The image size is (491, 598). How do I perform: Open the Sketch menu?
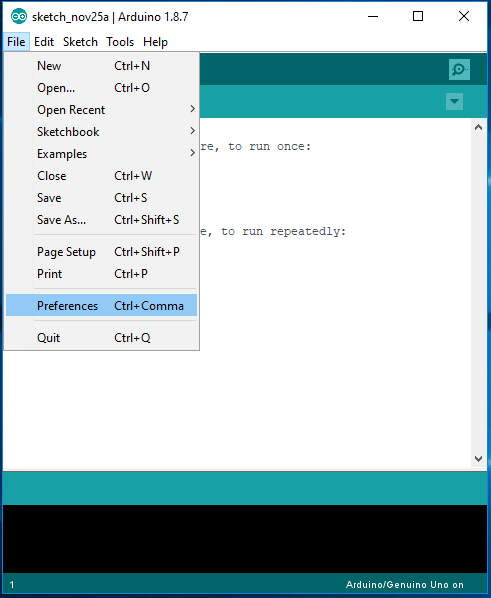pos(80,42)
